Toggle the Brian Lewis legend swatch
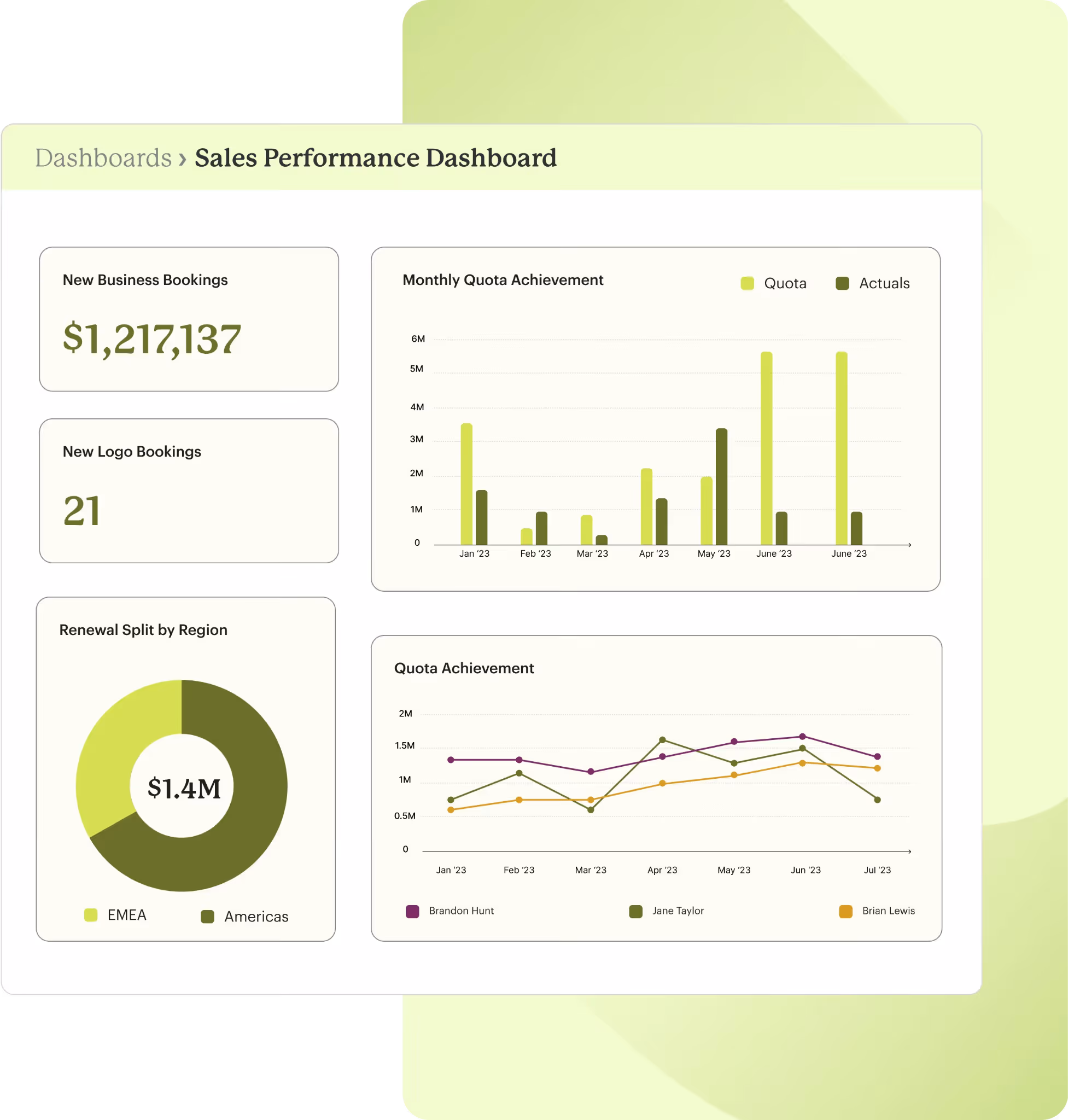The width and height of the screenshot is (1068, 1120). coord(845,911)
